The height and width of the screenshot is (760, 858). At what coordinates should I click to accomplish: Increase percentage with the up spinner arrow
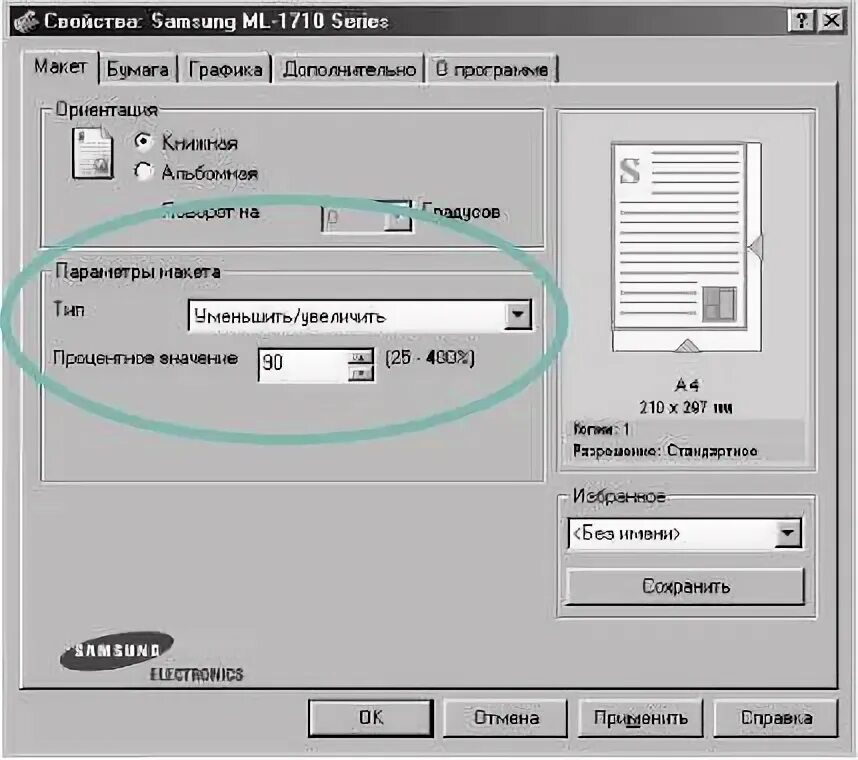(x=360, y=357)
